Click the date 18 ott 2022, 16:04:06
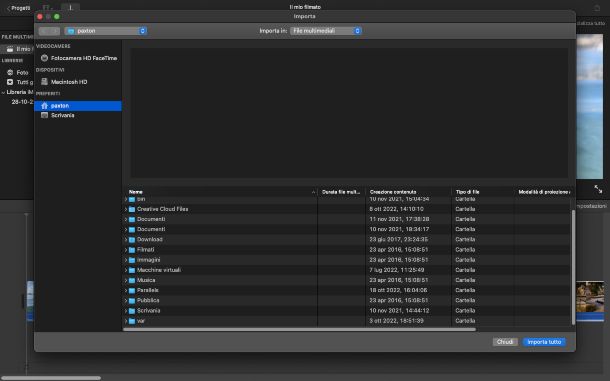 [x=398, y=290]
